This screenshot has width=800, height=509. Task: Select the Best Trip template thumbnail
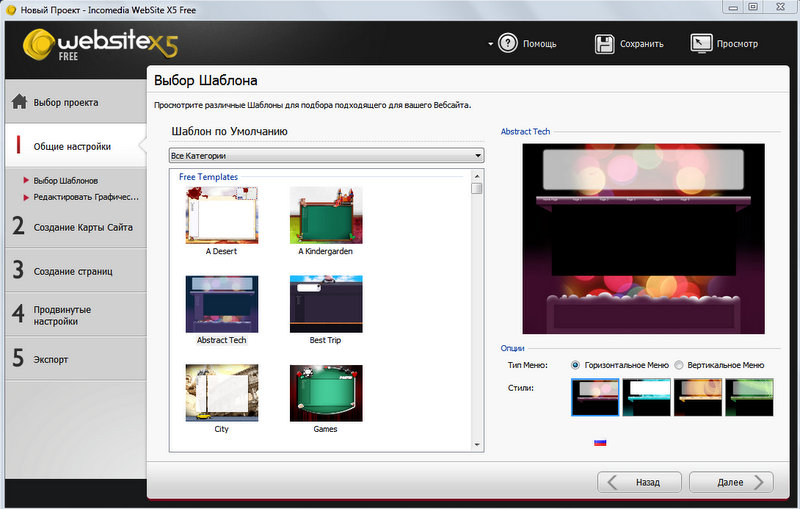click(326, 304)
